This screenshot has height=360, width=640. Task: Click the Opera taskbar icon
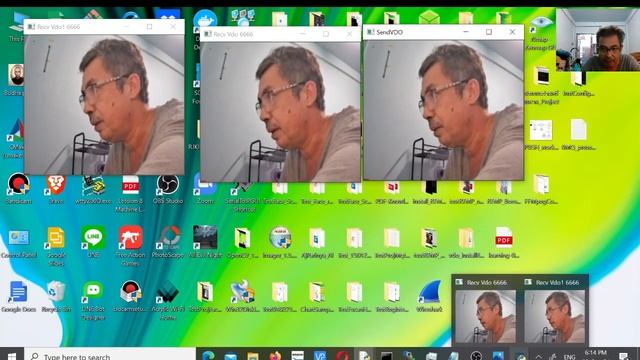click(342, 356)
